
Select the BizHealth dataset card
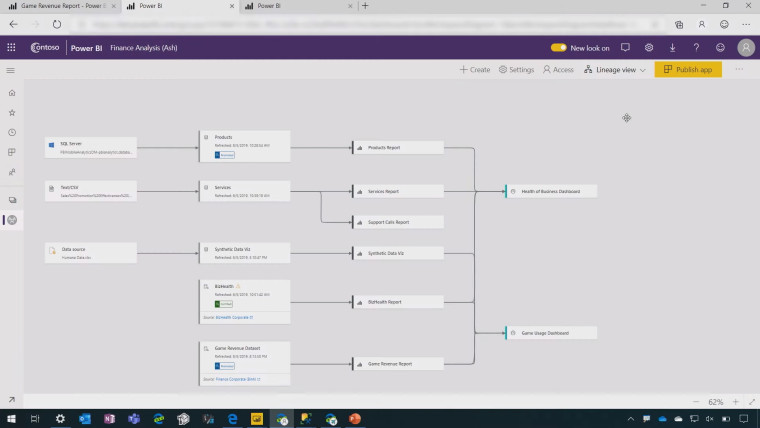(x=245, y=301)
